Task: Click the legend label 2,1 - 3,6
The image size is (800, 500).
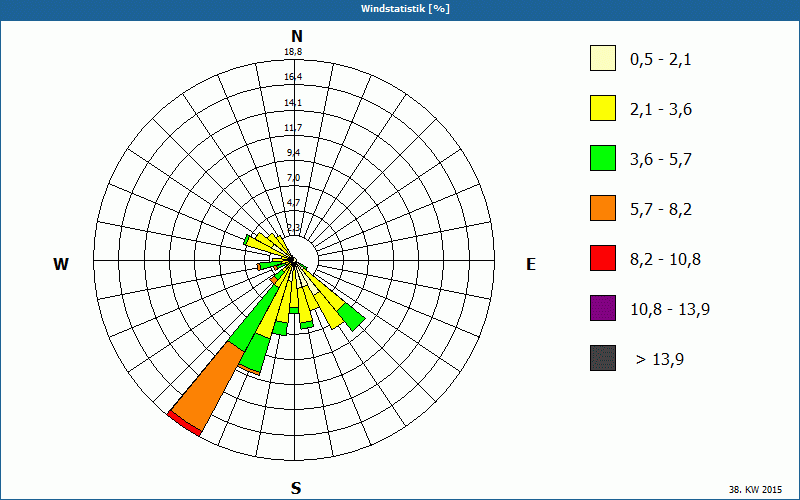Action: click(x=661, y=110)
